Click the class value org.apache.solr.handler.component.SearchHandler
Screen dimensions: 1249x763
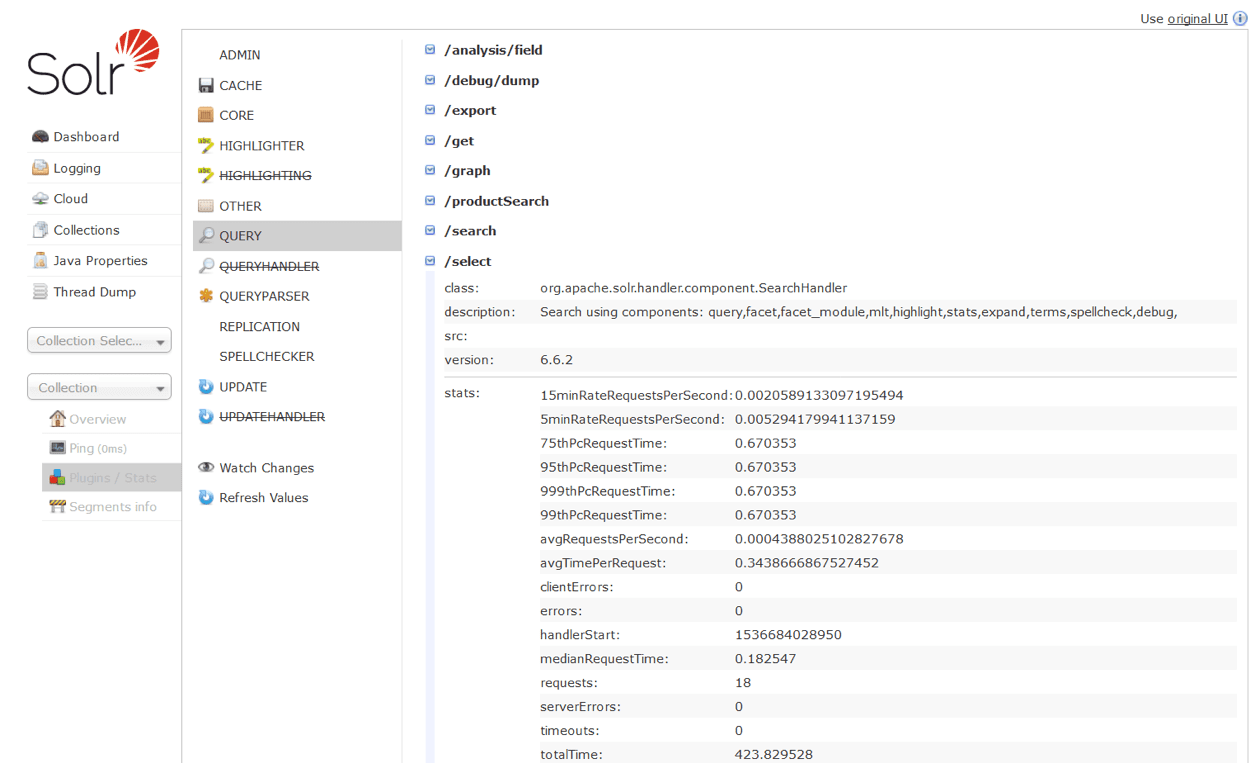694,288
